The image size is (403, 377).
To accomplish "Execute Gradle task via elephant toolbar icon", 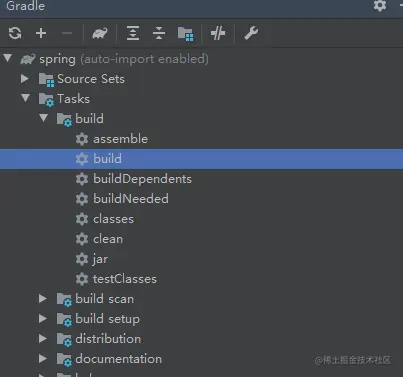I will click(100, 33).
